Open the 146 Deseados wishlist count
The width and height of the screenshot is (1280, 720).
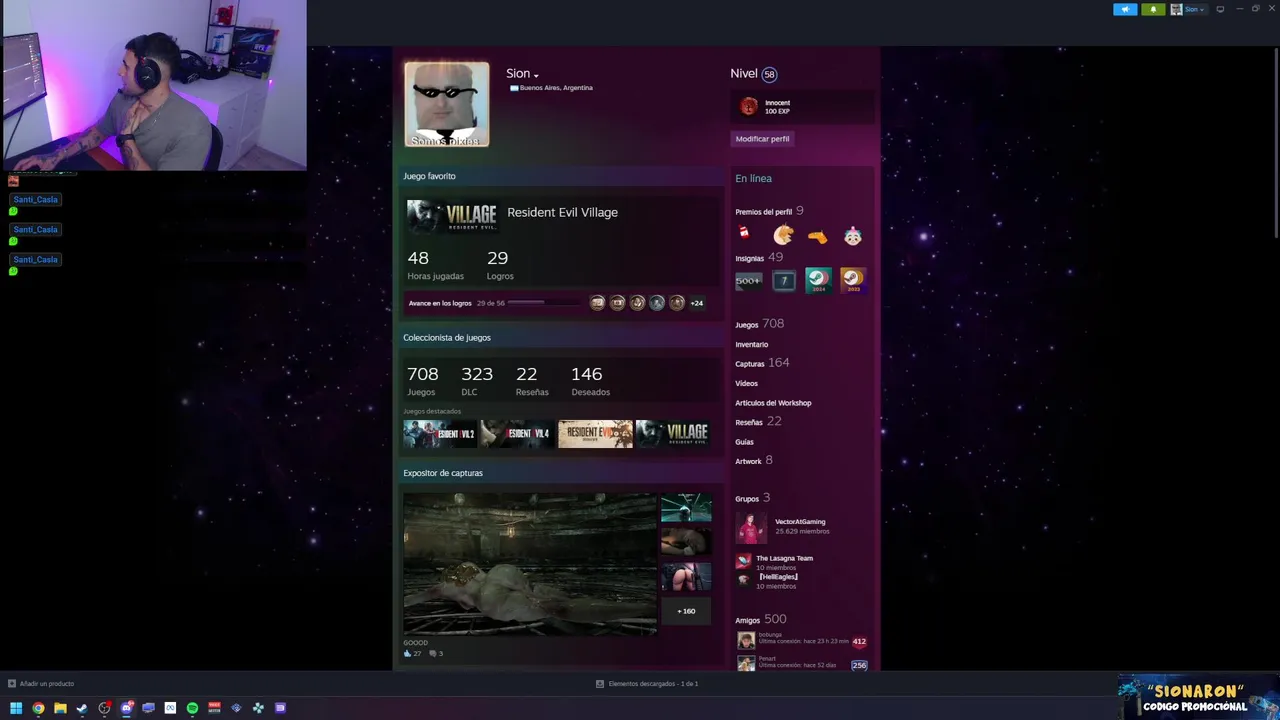click(x=590, y=380)
